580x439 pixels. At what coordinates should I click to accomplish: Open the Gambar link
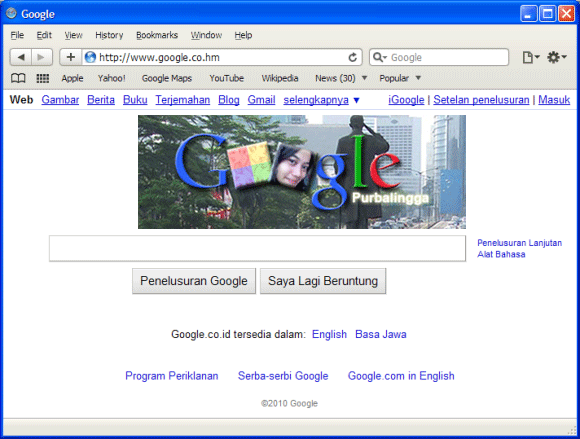point(60,100)
